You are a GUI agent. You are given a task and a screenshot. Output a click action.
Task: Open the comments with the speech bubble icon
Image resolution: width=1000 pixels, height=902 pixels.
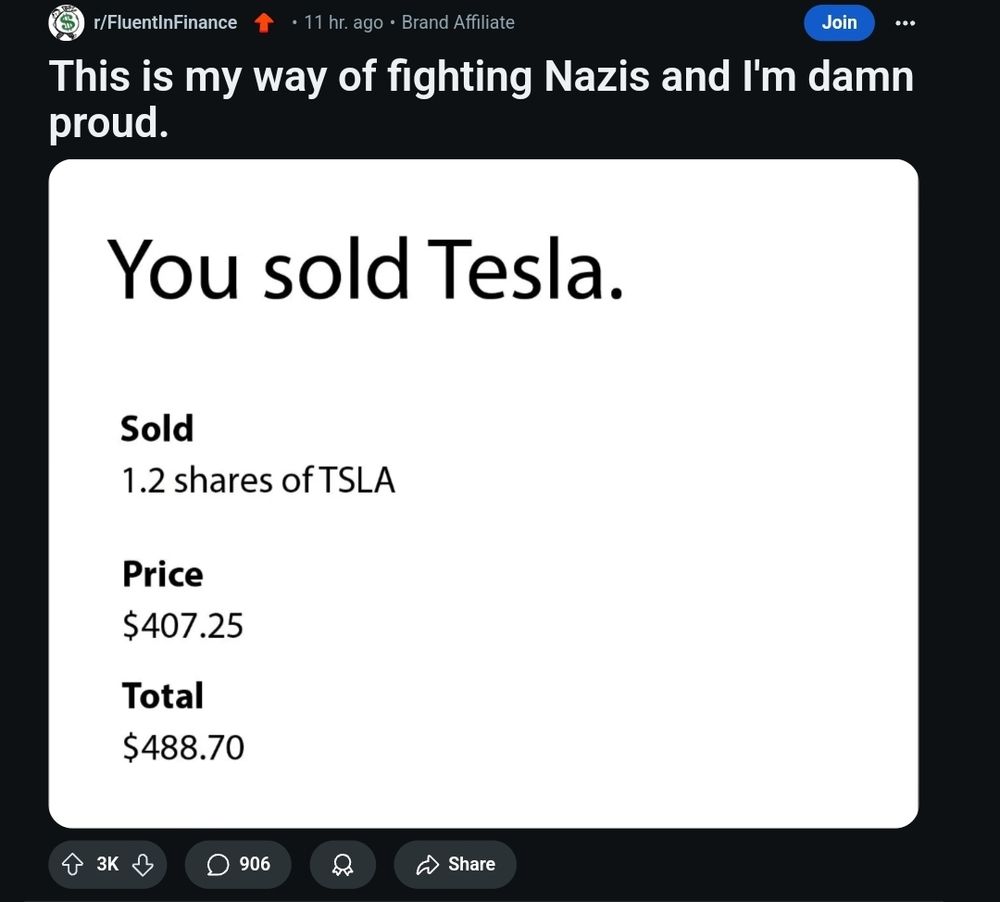[x=217, y=864]
